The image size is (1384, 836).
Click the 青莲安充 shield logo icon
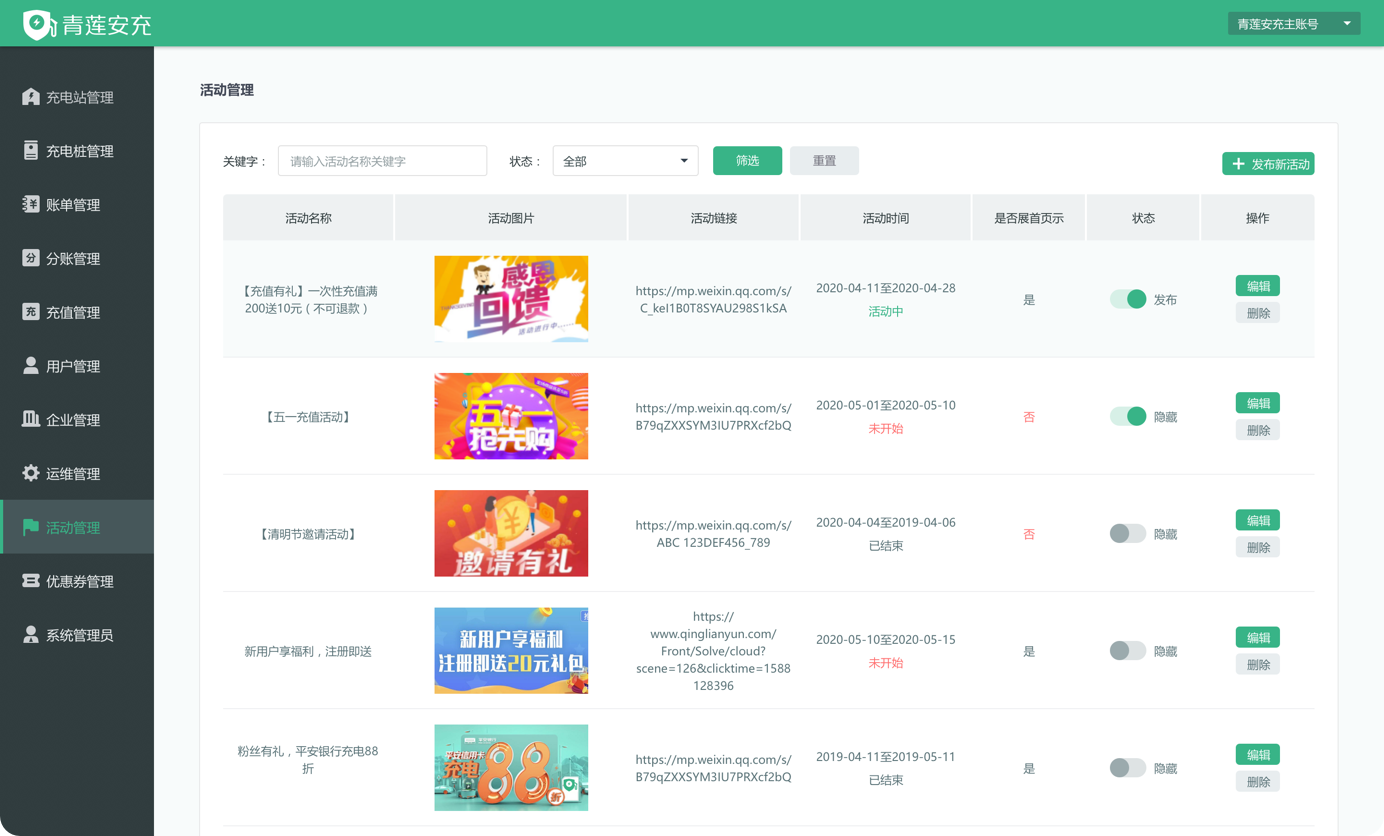click(38, 24)
